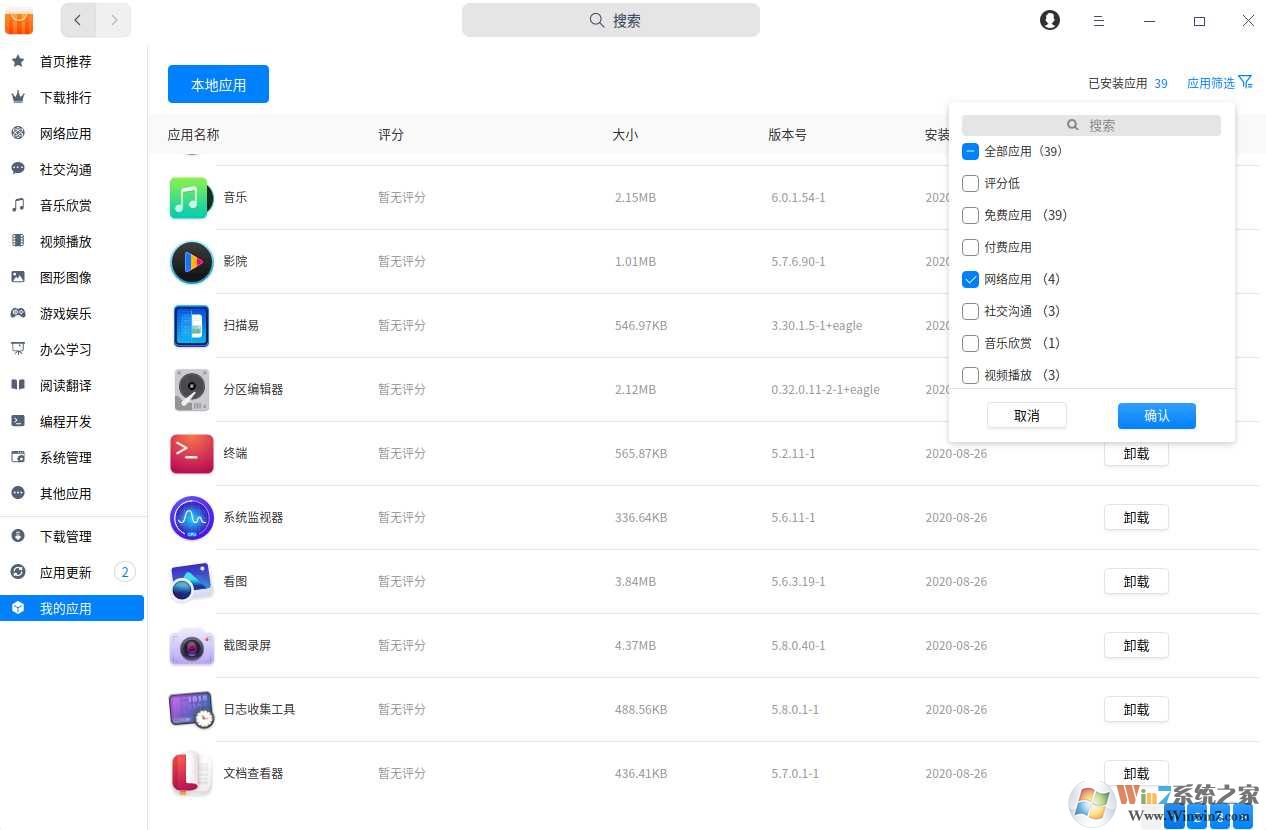Viewport: 1266px width, 830px height.
Task: Click the 终端 (Terminal) app icon
Action: click(x=191, y=453)
